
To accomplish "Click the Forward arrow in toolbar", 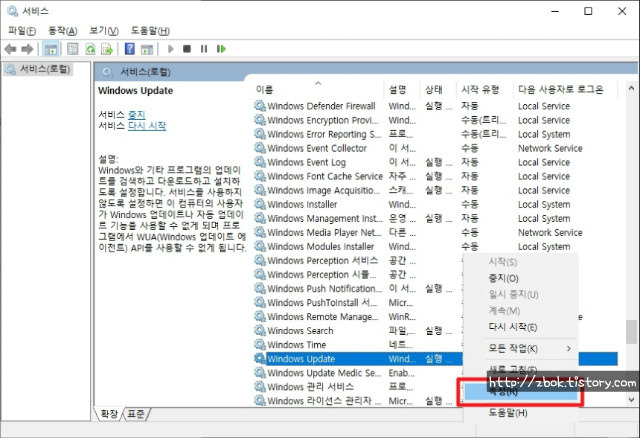I will [27, 49].
